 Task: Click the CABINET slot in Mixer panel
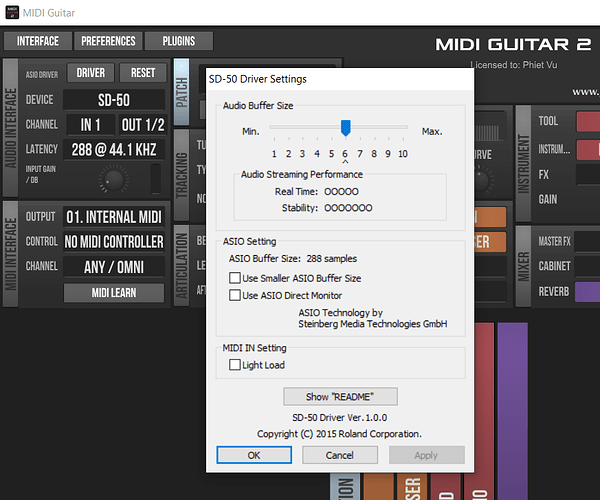tap(587, 266)
